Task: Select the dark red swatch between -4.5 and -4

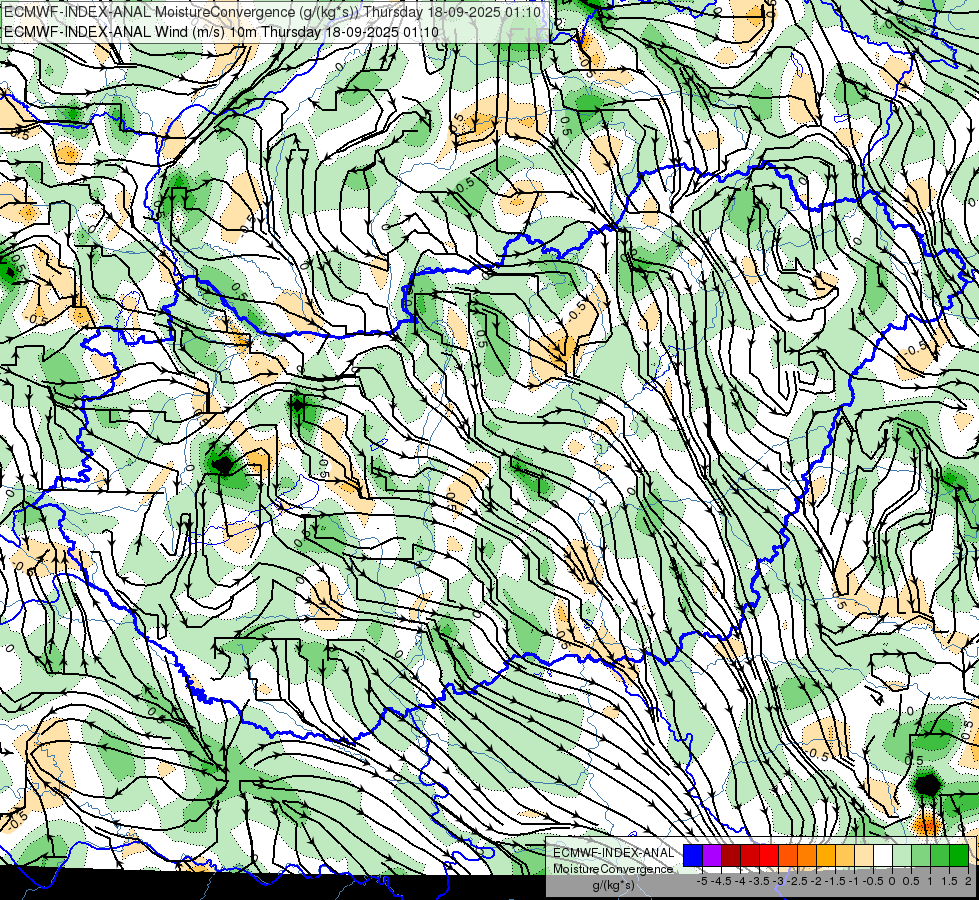Action: [731, 856]
